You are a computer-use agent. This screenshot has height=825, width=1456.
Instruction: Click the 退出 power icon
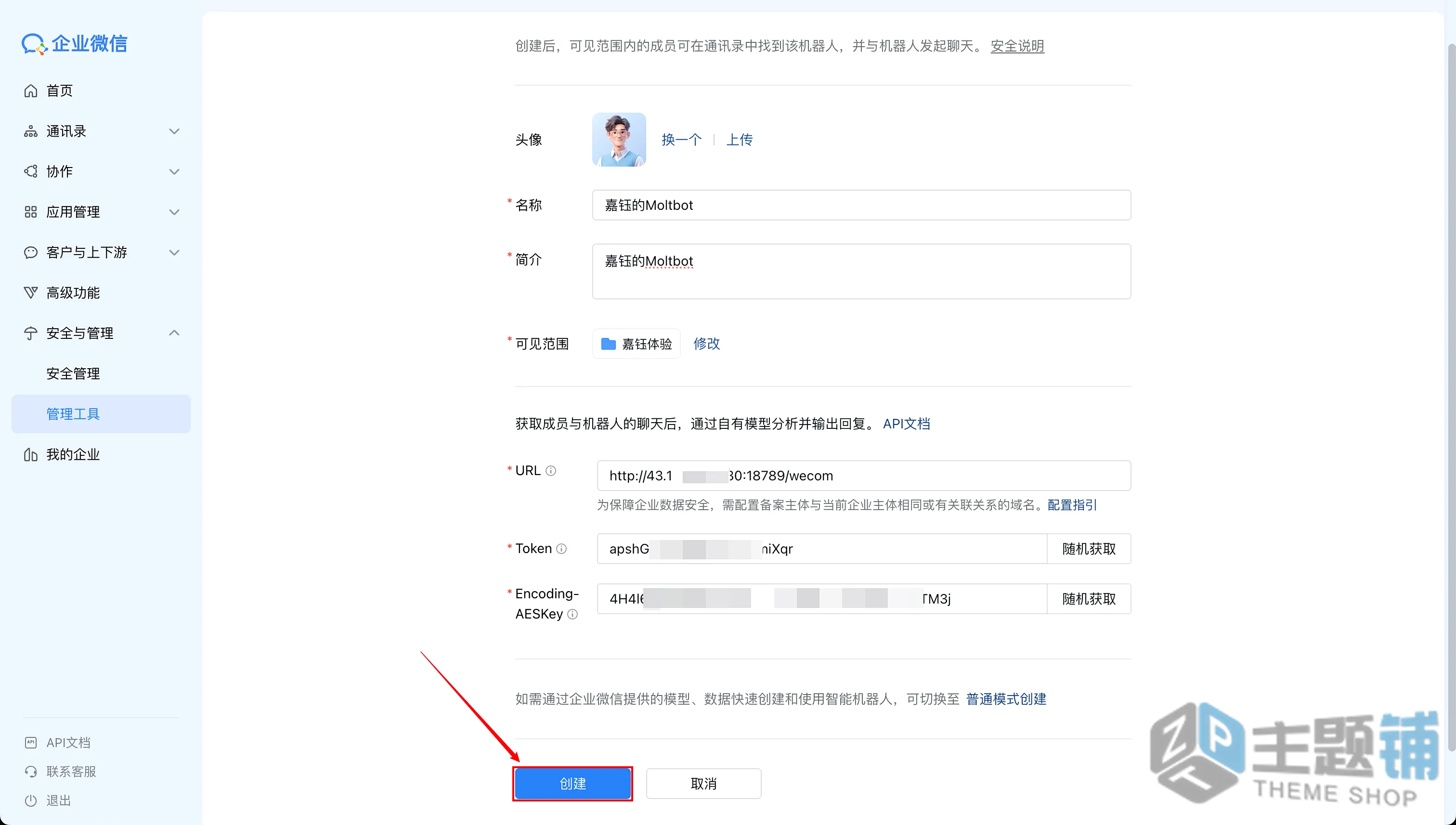[31, 800]
